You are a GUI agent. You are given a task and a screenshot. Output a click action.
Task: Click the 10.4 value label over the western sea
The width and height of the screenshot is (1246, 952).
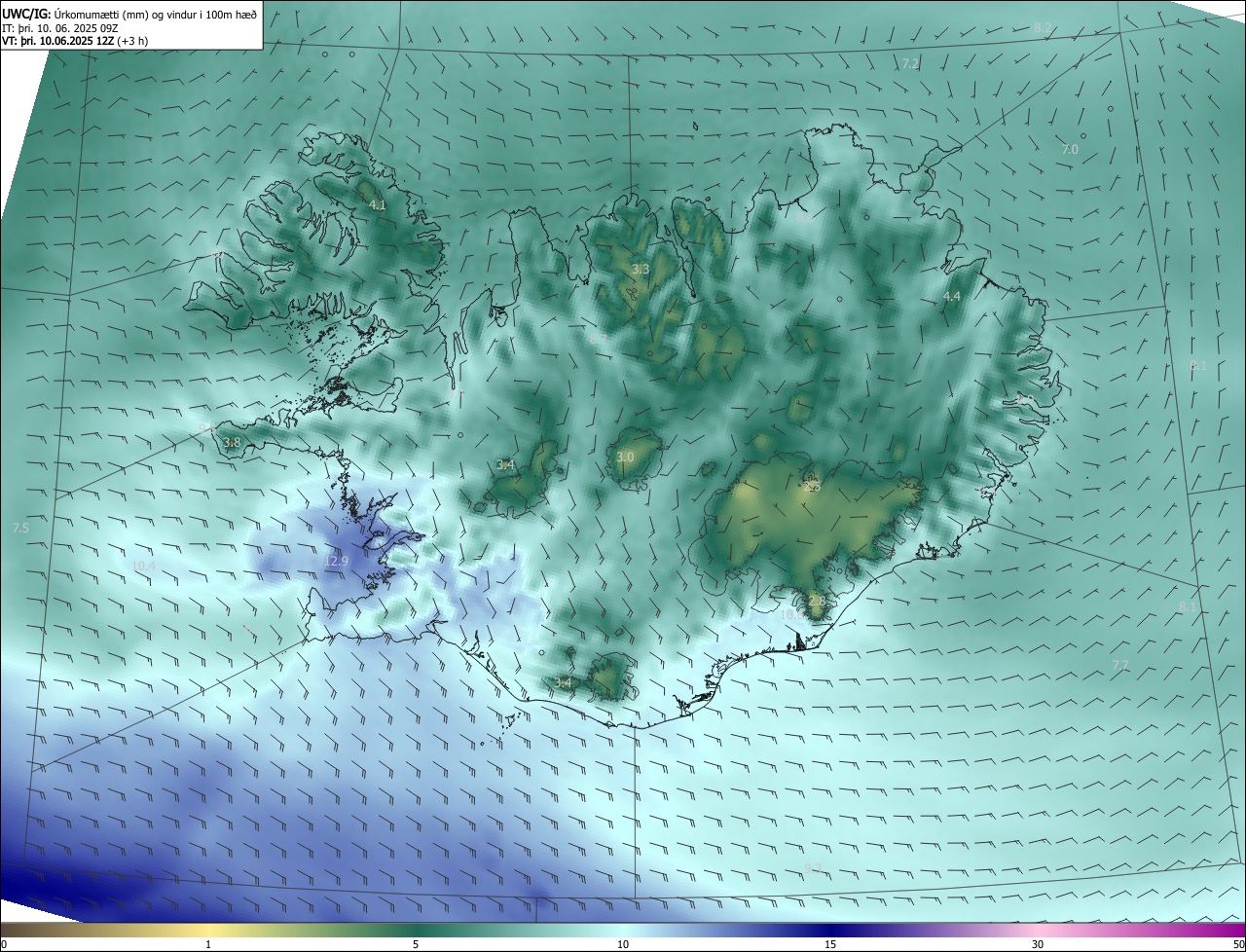[143, 566]
